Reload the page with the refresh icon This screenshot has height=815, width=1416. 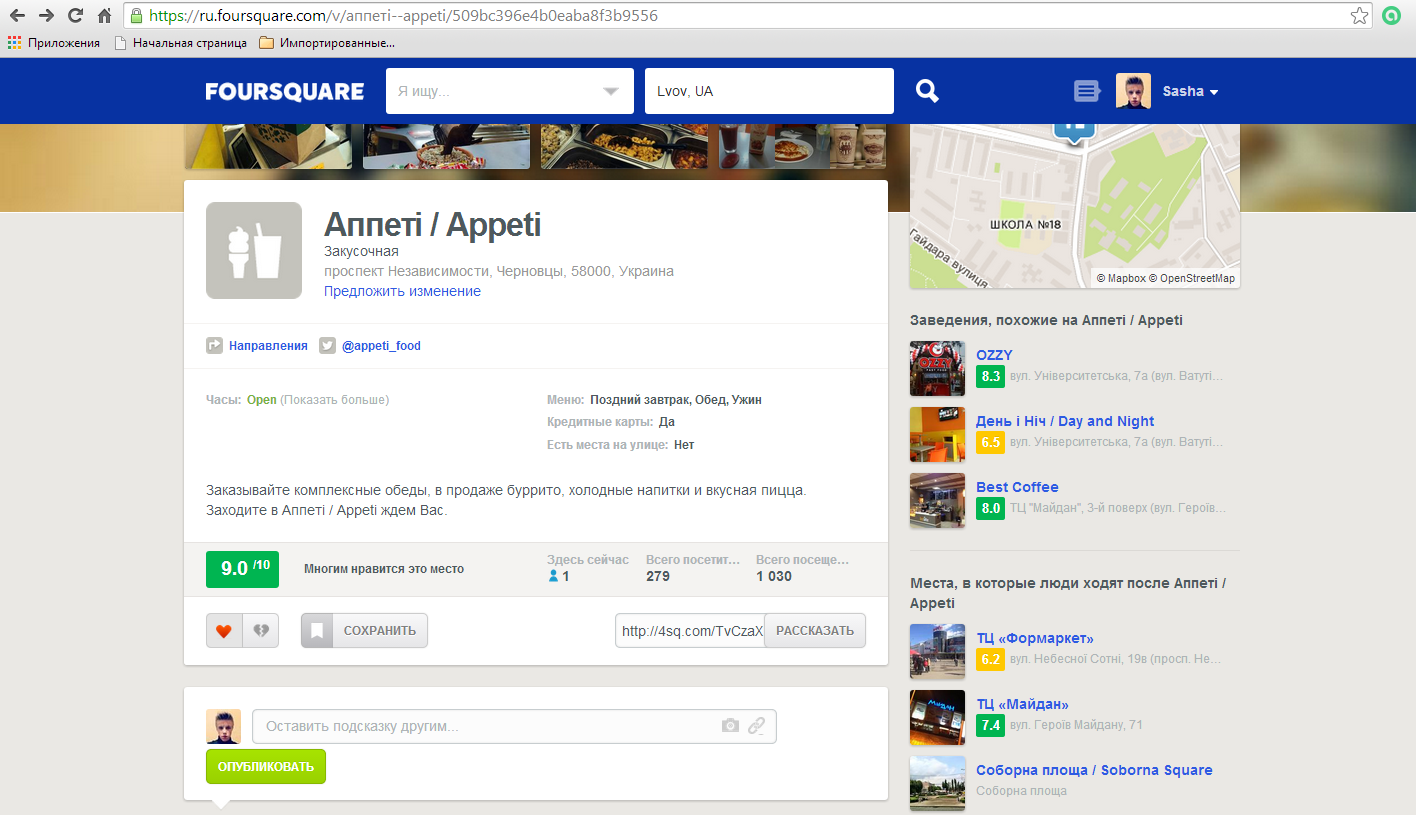tap(75, 16)
